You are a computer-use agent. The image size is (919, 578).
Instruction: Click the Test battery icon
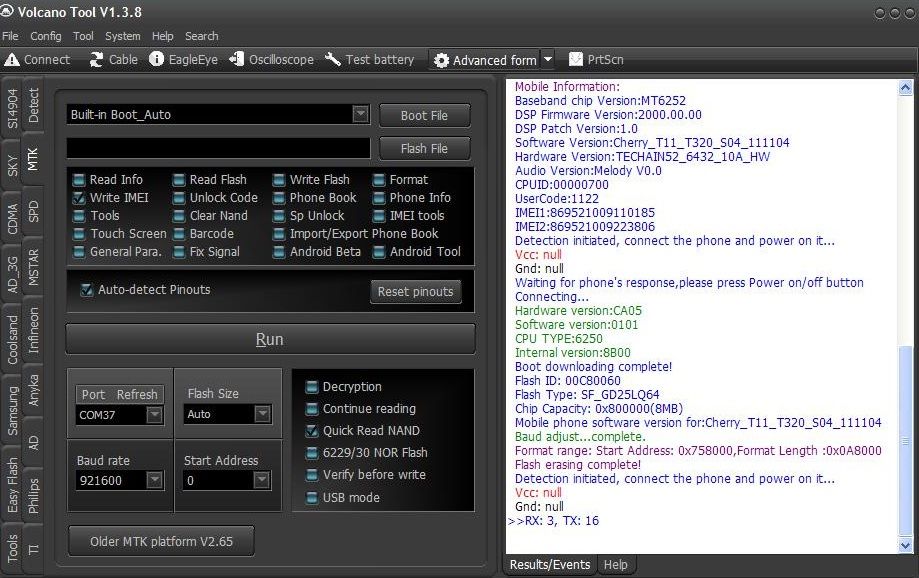pos(333,60)
